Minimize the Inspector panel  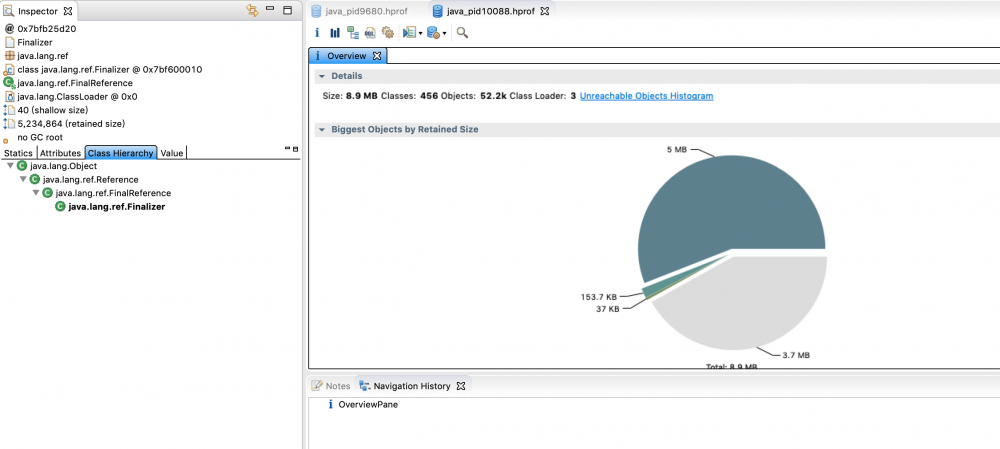click(x=270, y=9)
